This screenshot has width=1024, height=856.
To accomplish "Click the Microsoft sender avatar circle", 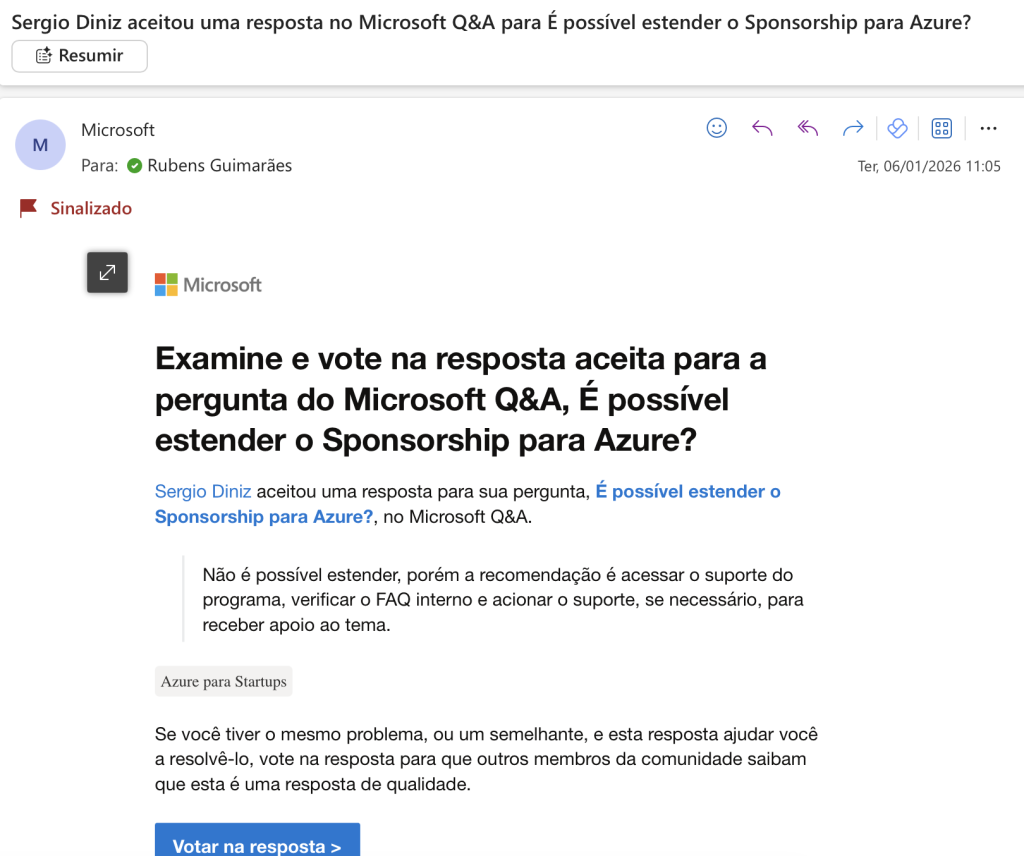I will coord(40,145).
